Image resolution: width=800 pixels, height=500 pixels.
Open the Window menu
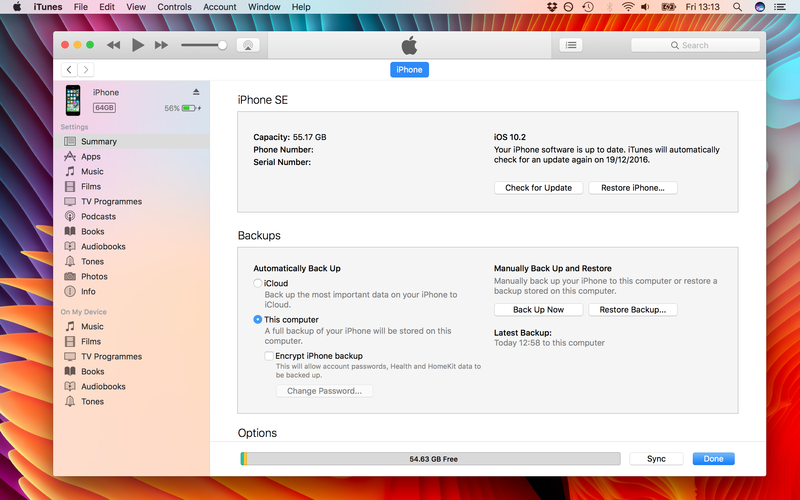point(264,7)
